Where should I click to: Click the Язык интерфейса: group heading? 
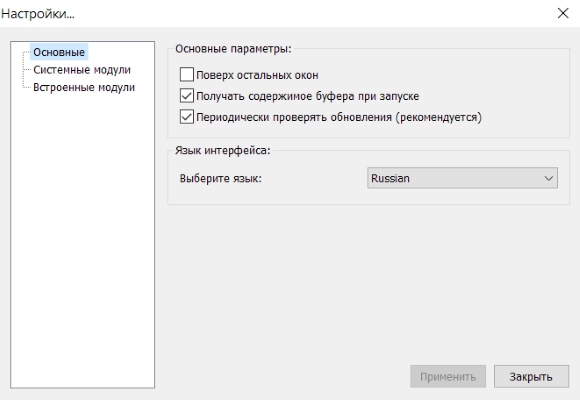pyautogui.click(x=223, y=150)
